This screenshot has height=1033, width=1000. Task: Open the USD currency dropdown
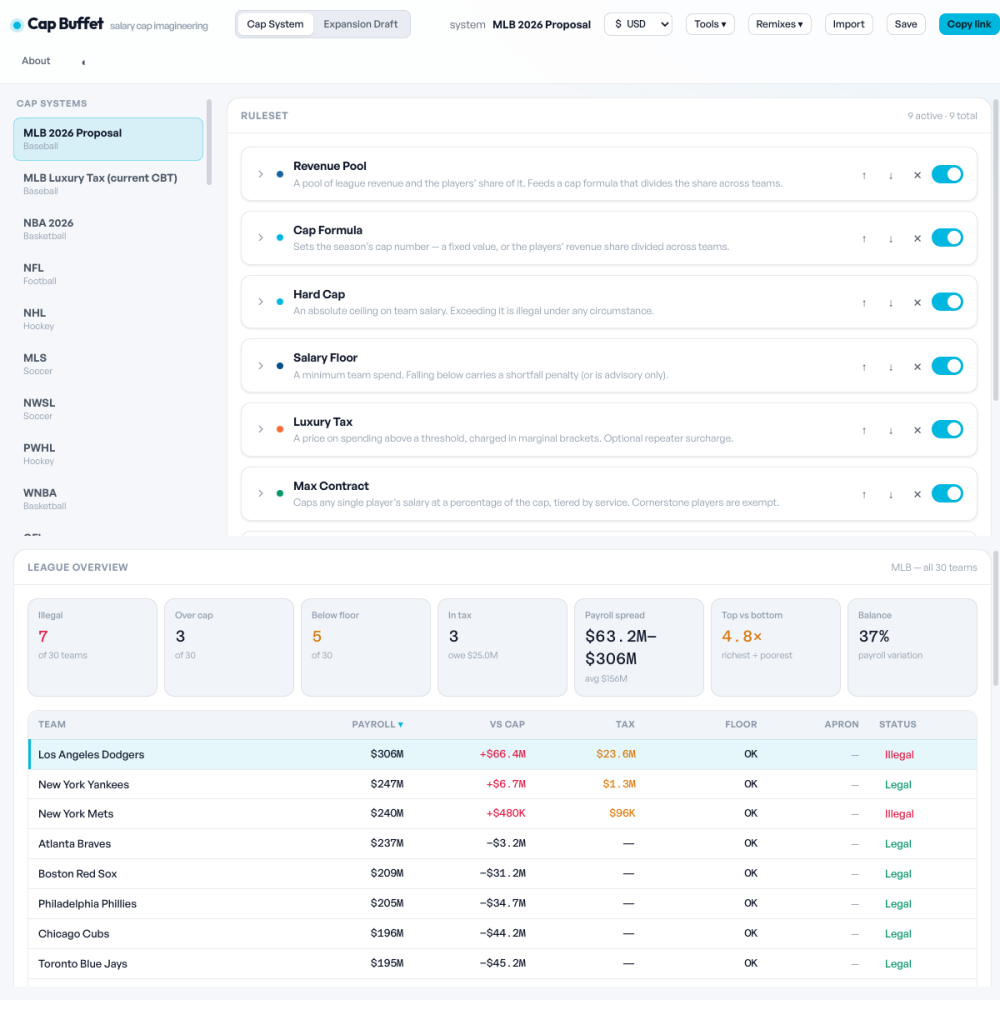pyautogui.click(x=638, y=24)
